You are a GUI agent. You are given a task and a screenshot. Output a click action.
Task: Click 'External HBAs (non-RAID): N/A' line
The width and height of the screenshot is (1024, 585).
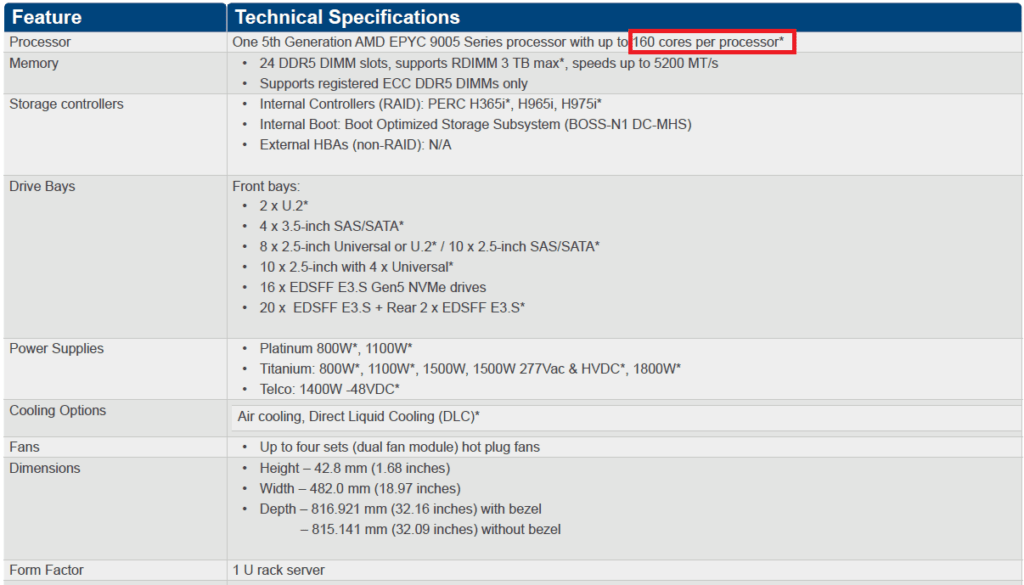355,144
